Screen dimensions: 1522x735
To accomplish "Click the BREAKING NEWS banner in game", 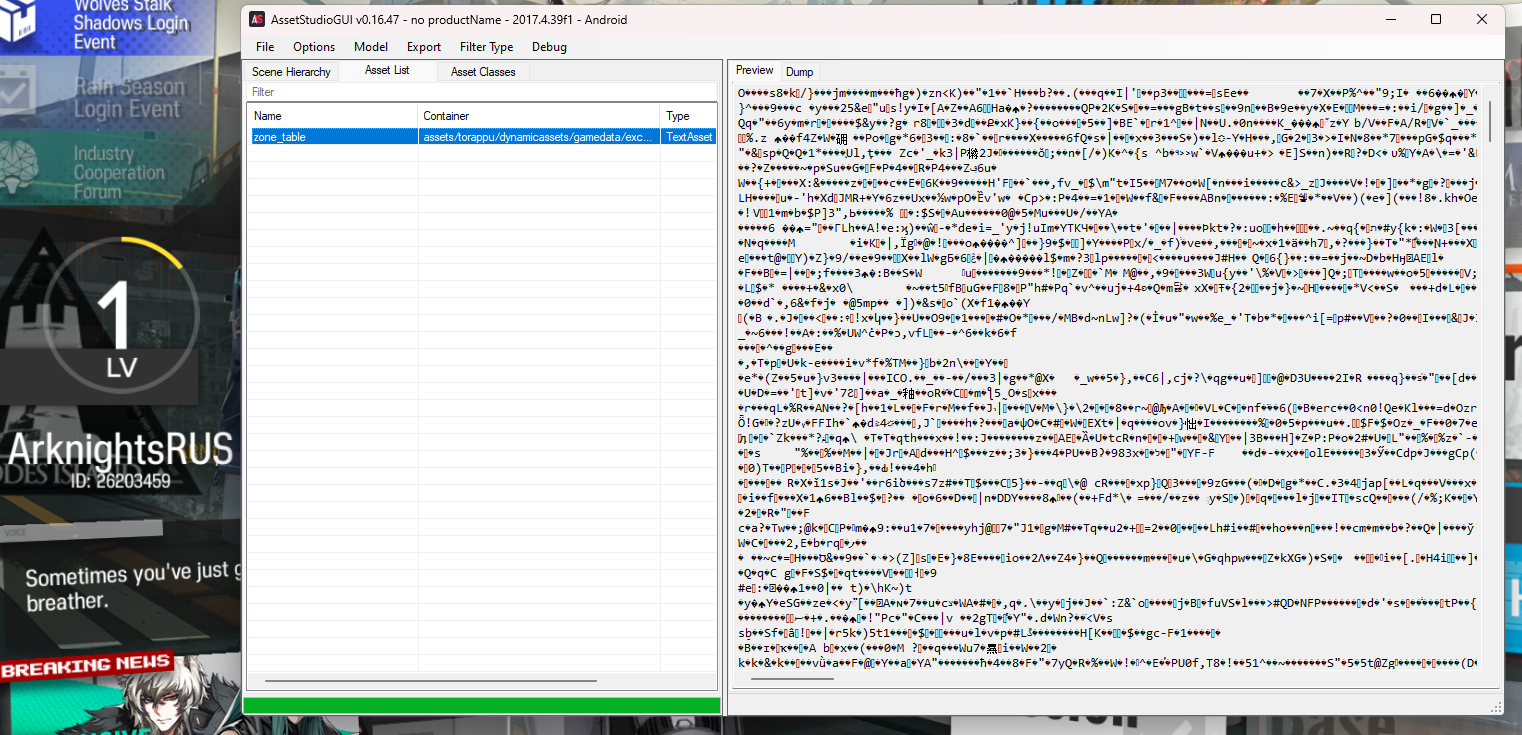I will (86, 666).
